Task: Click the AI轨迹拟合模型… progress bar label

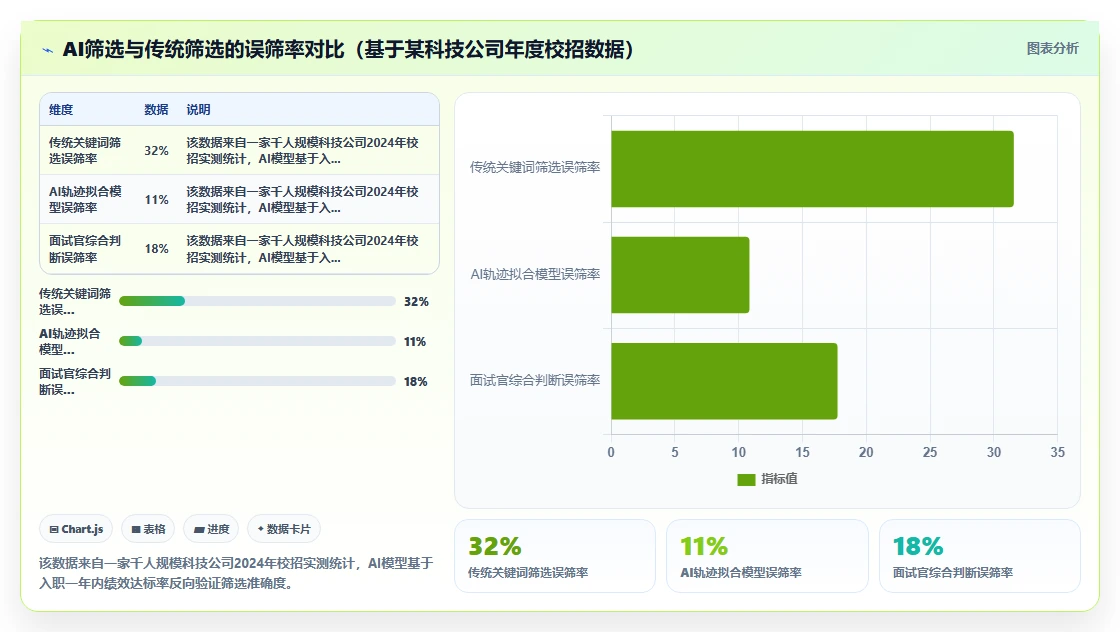Action: (x=70, y=341)
